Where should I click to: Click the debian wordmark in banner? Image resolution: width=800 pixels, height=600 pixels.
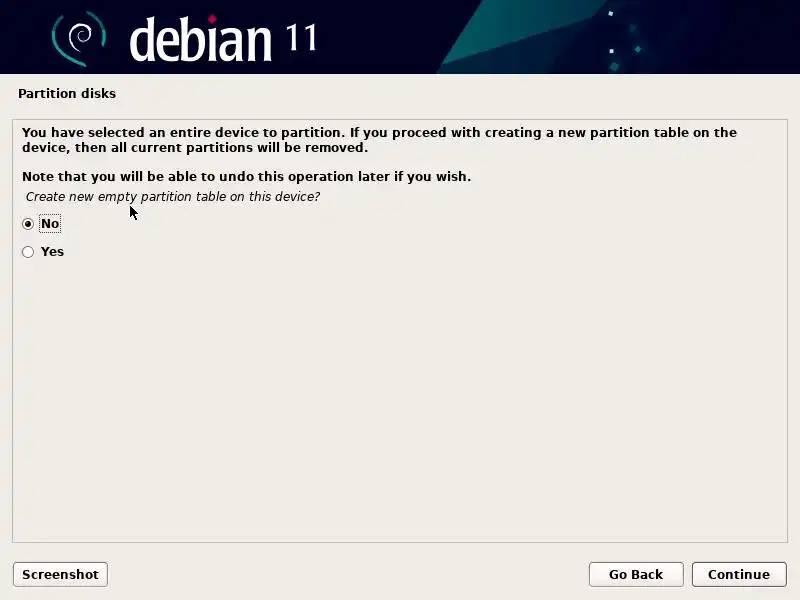click(201, 39)
